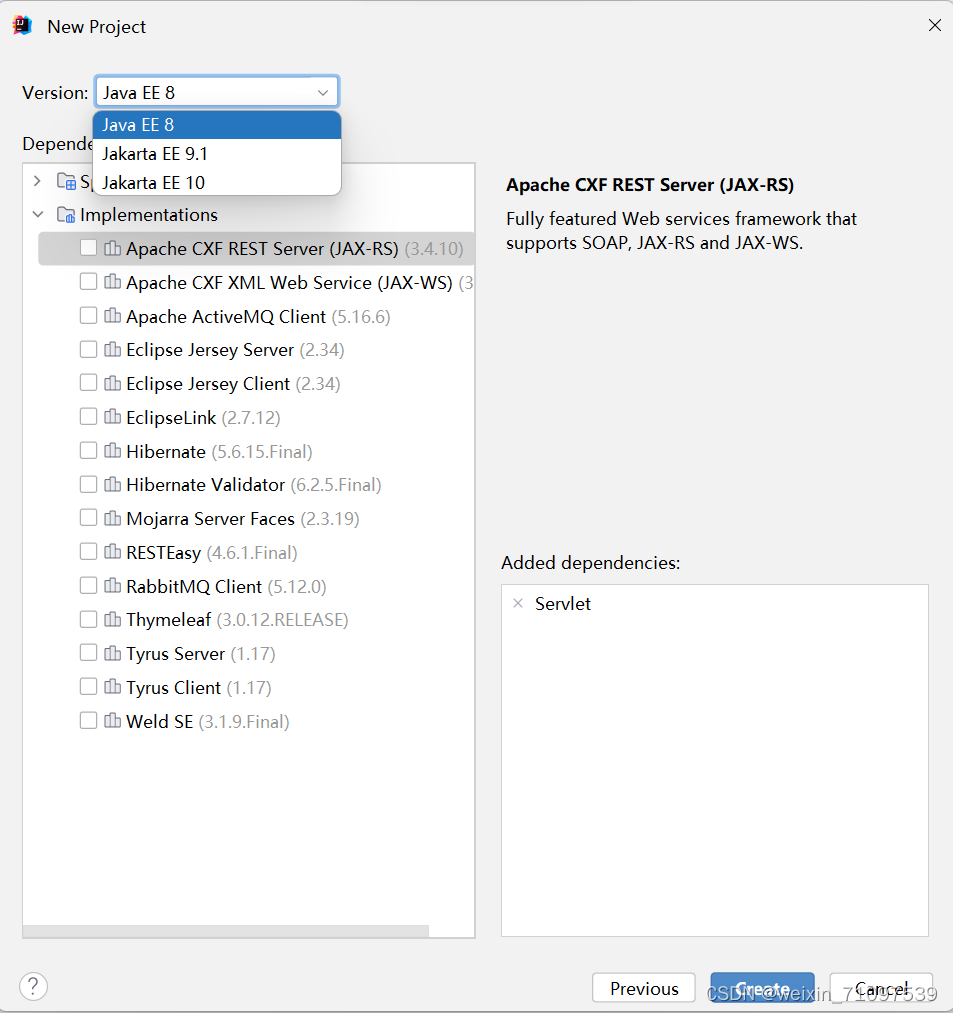
Task: Select Eclipse Jersey Server checkbox
Action: (88, 350)
